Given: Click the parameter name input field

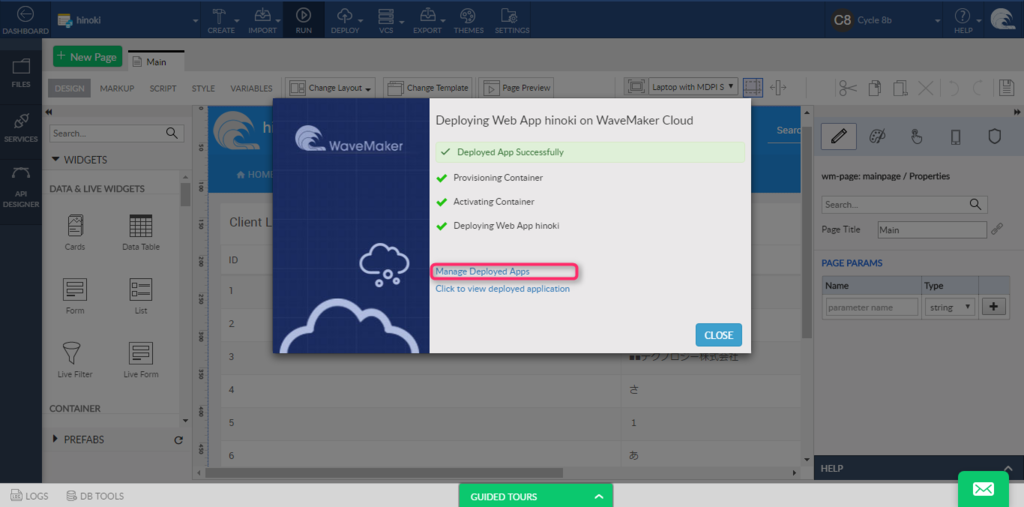Looking at the screenshot, I should [x=872, y=307].
